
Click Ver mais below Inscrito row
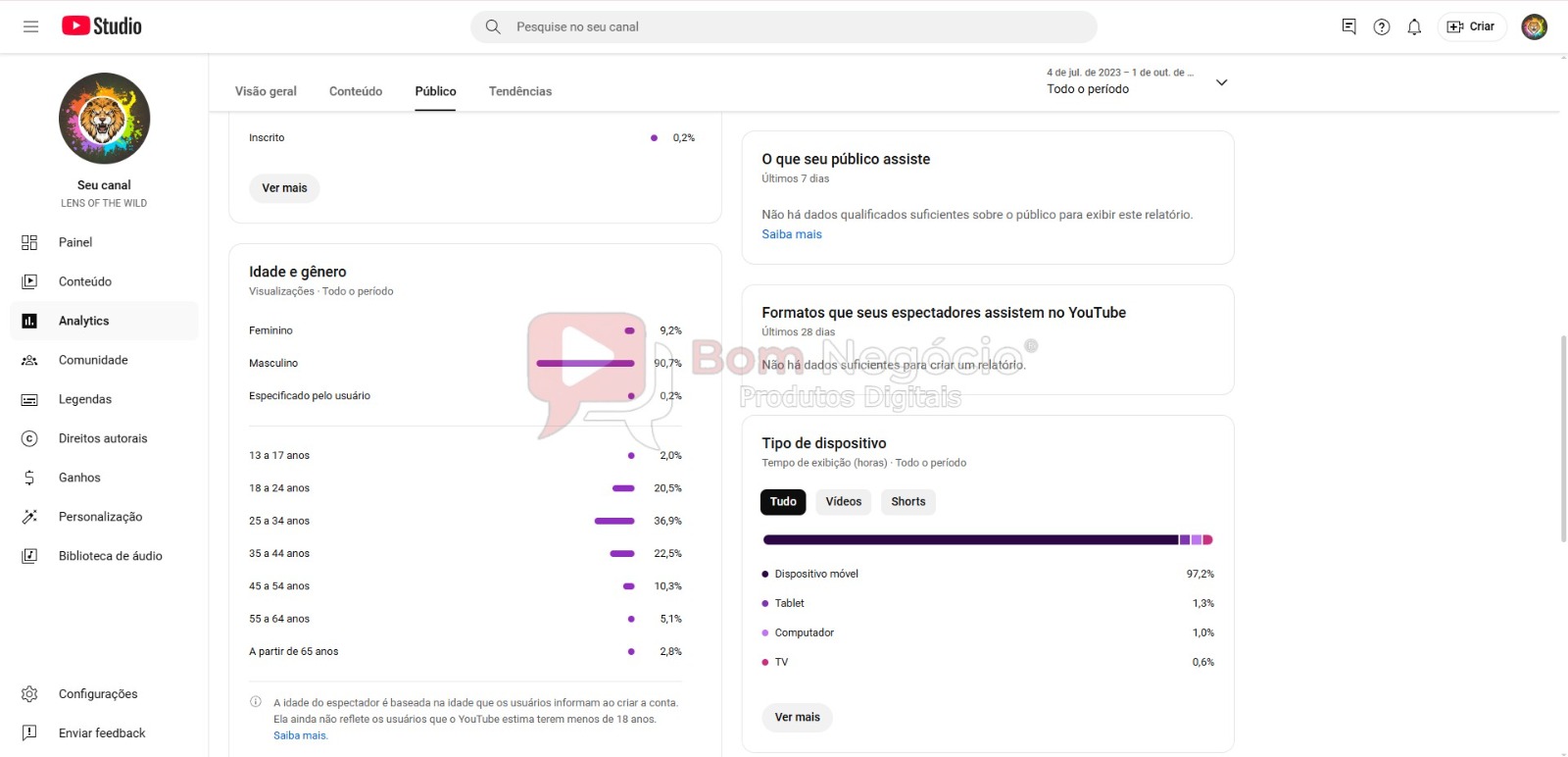point(284,188)
